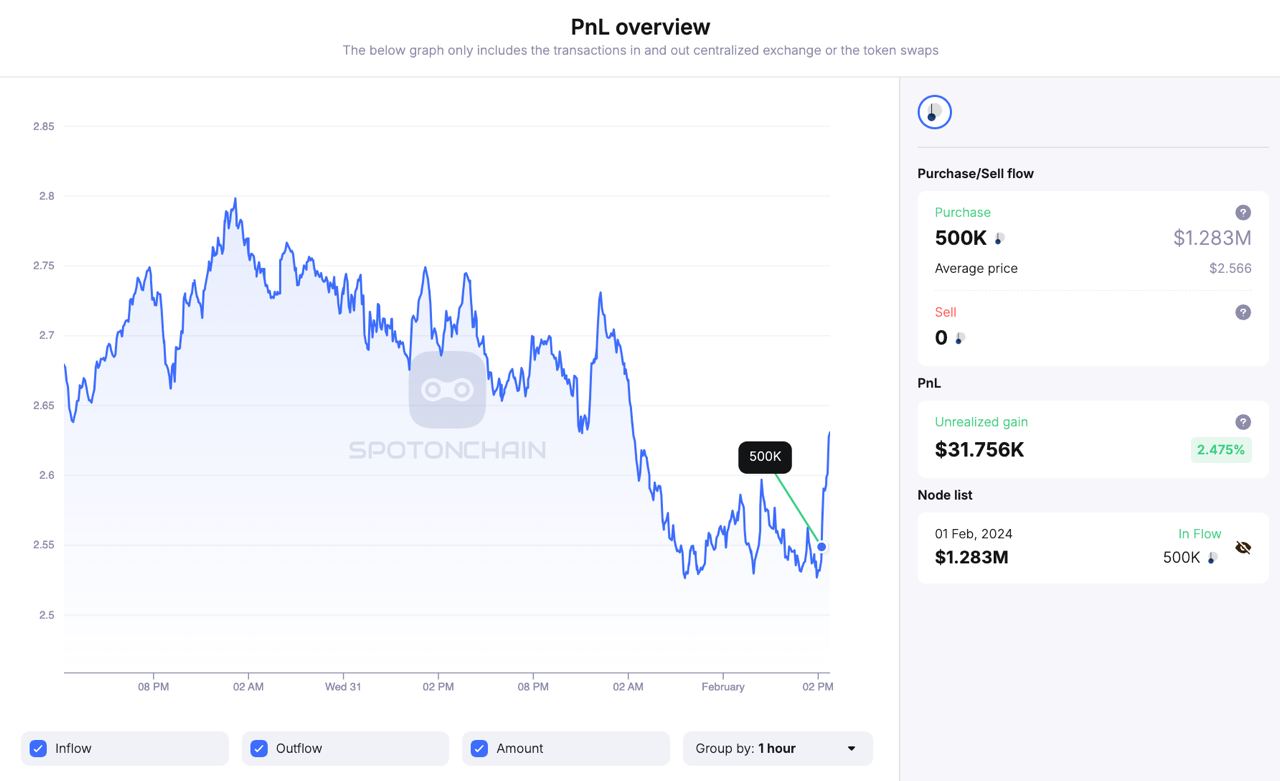Hide the In Flow node using eye icon
Viewport: 1280px width, 781px height.
(1243, 547)
